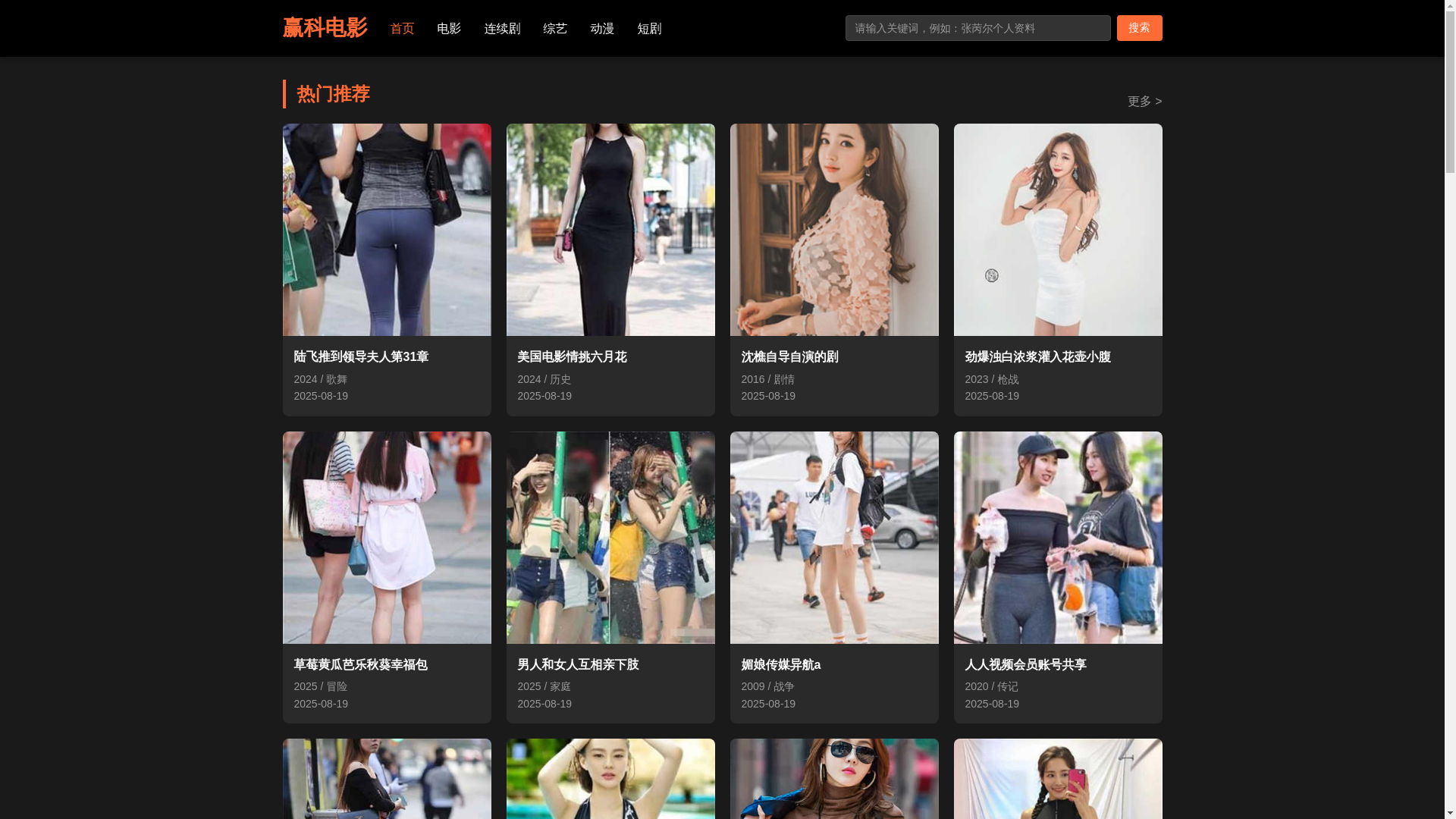Focus the keyword search input field
Image resolution: width=1456 pixels, height=819 pixels.
[977, 28]
